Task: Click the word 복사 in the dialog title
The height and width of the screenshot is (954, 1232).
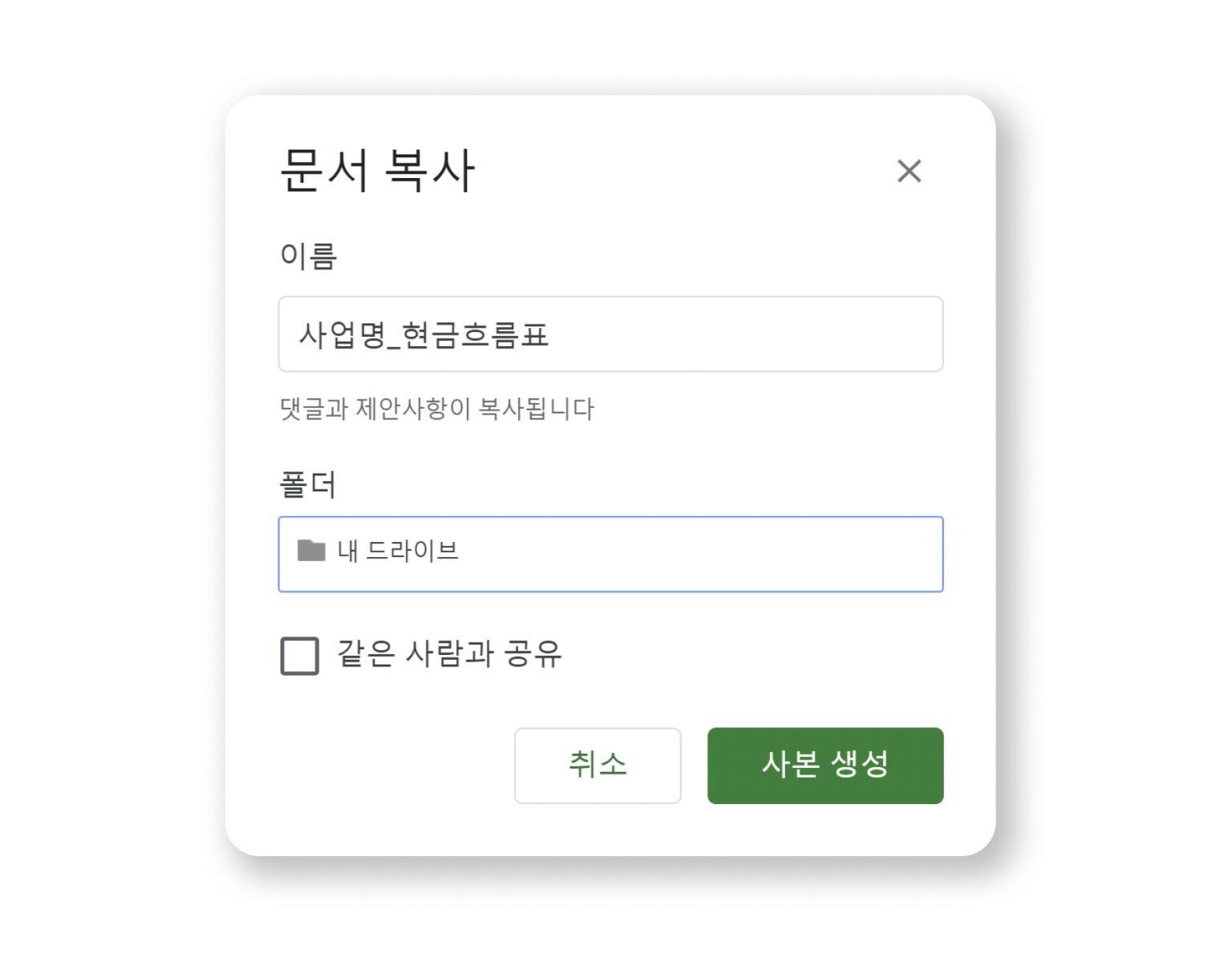Action: (430, 170)
